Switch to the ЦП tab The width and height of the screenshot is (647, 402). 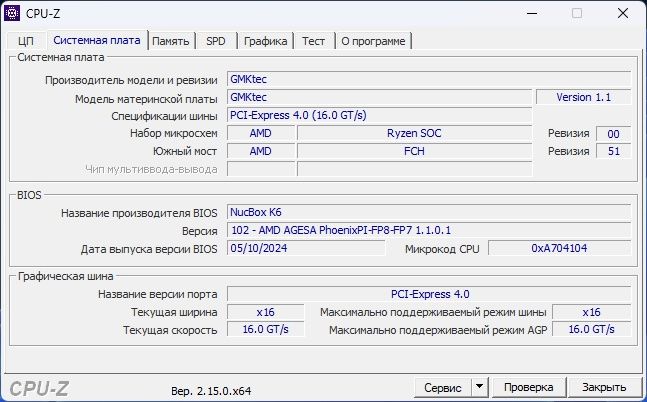pos(26,41)
